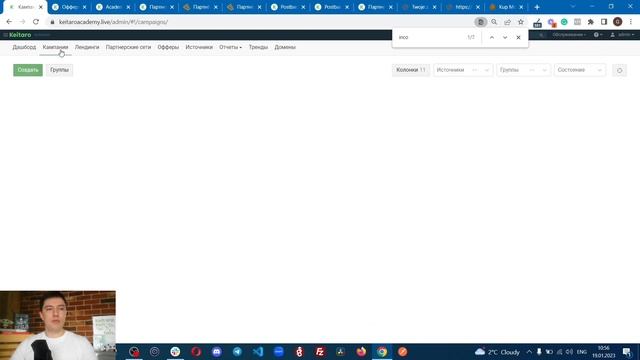Open the Windows notification center icon

pos(627,352)
